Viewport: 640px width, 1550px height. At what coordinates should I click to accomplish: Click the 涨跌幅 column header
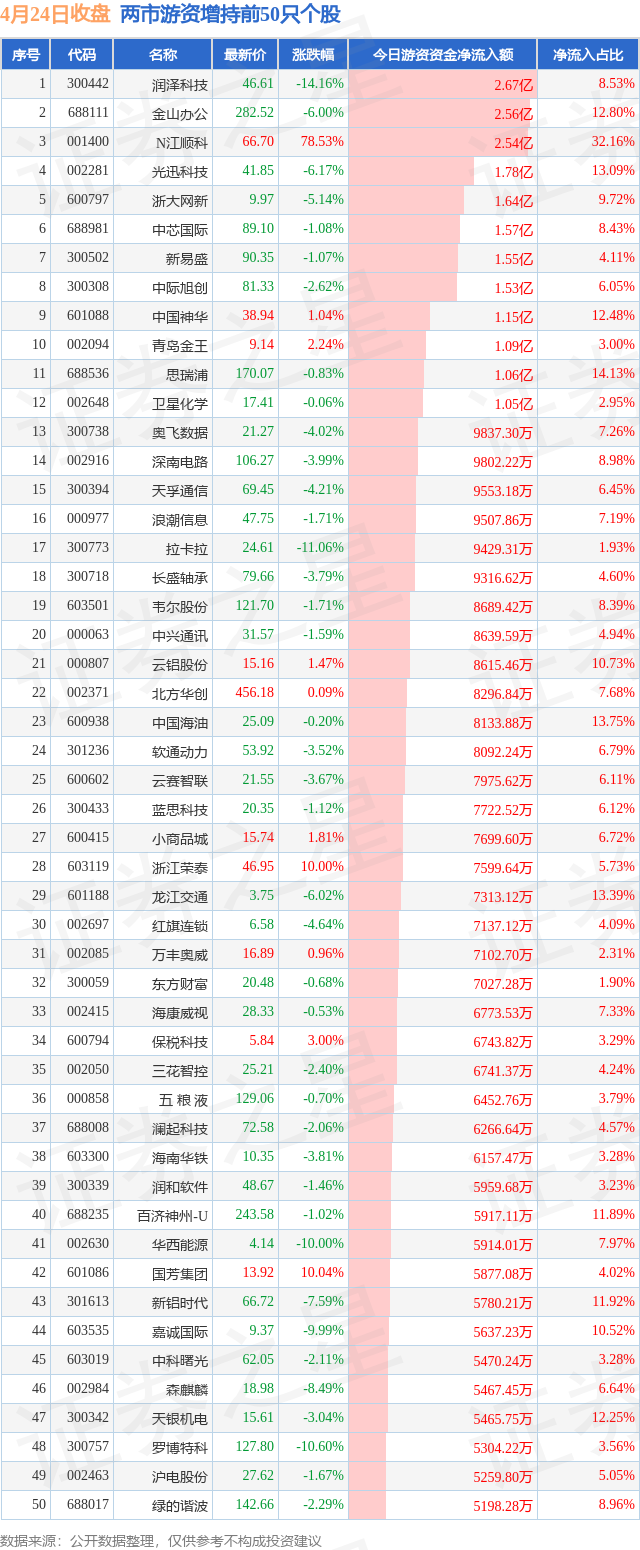313,55
